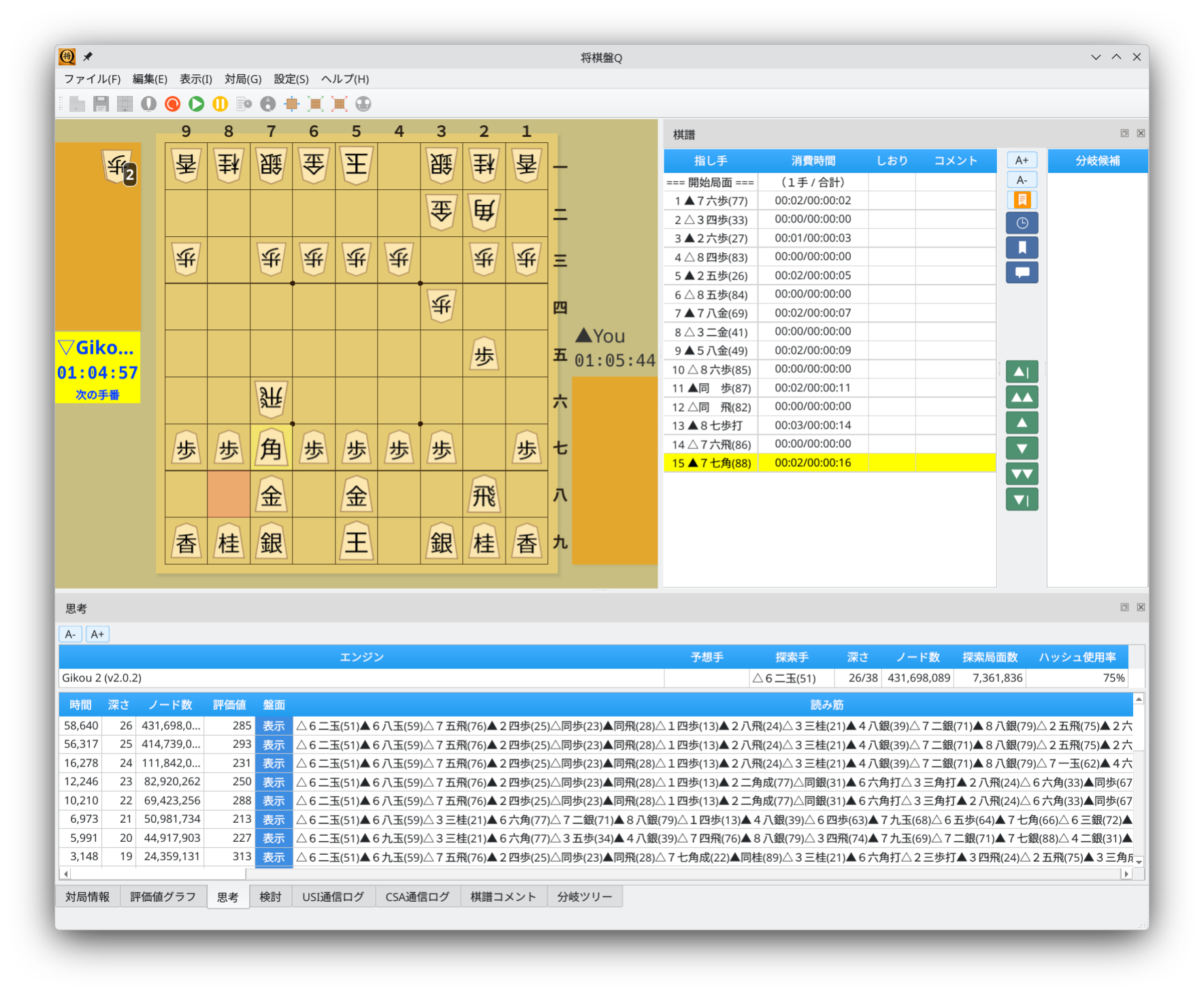Screen dimensions: 1204x995
Task: Toggle the clock display button
Action: pos(1022,223)
